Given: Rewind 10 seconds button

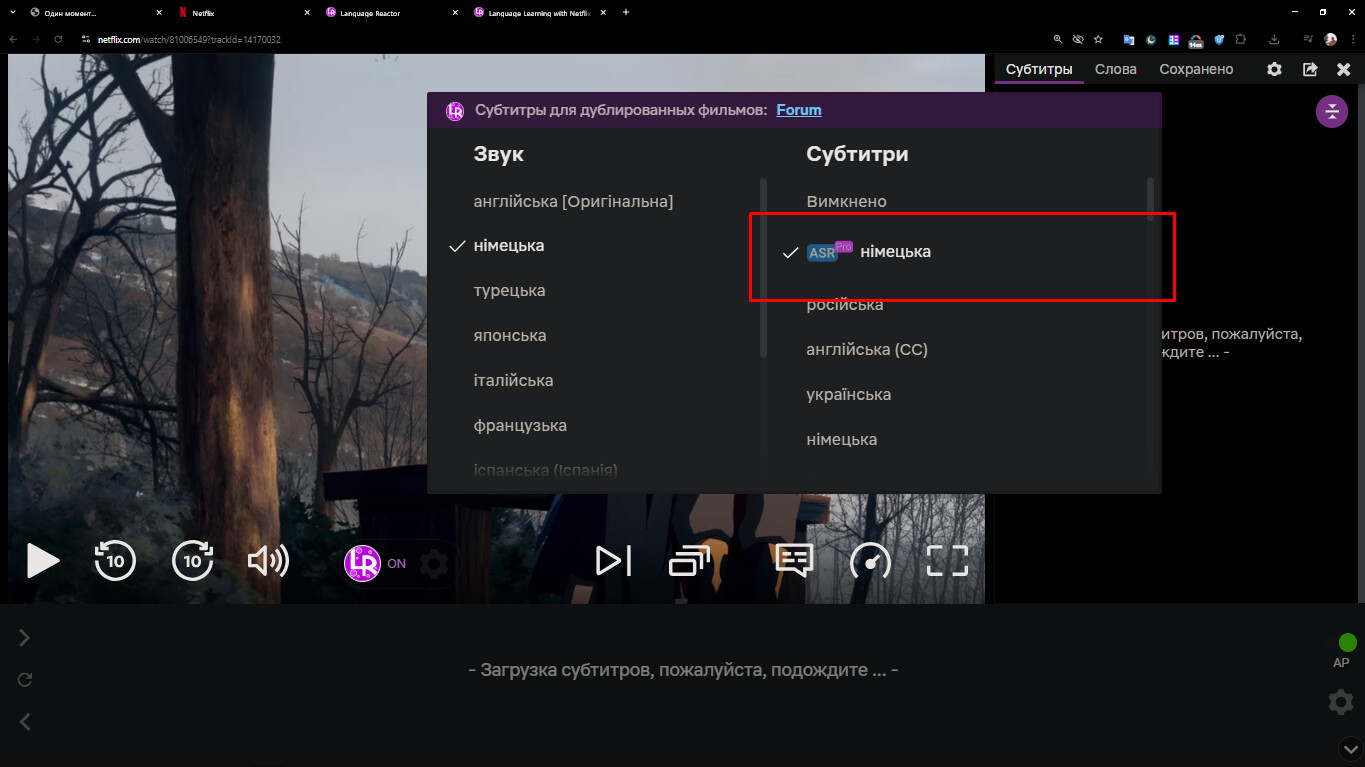Looking at the screenshot, I should [115, 561].
